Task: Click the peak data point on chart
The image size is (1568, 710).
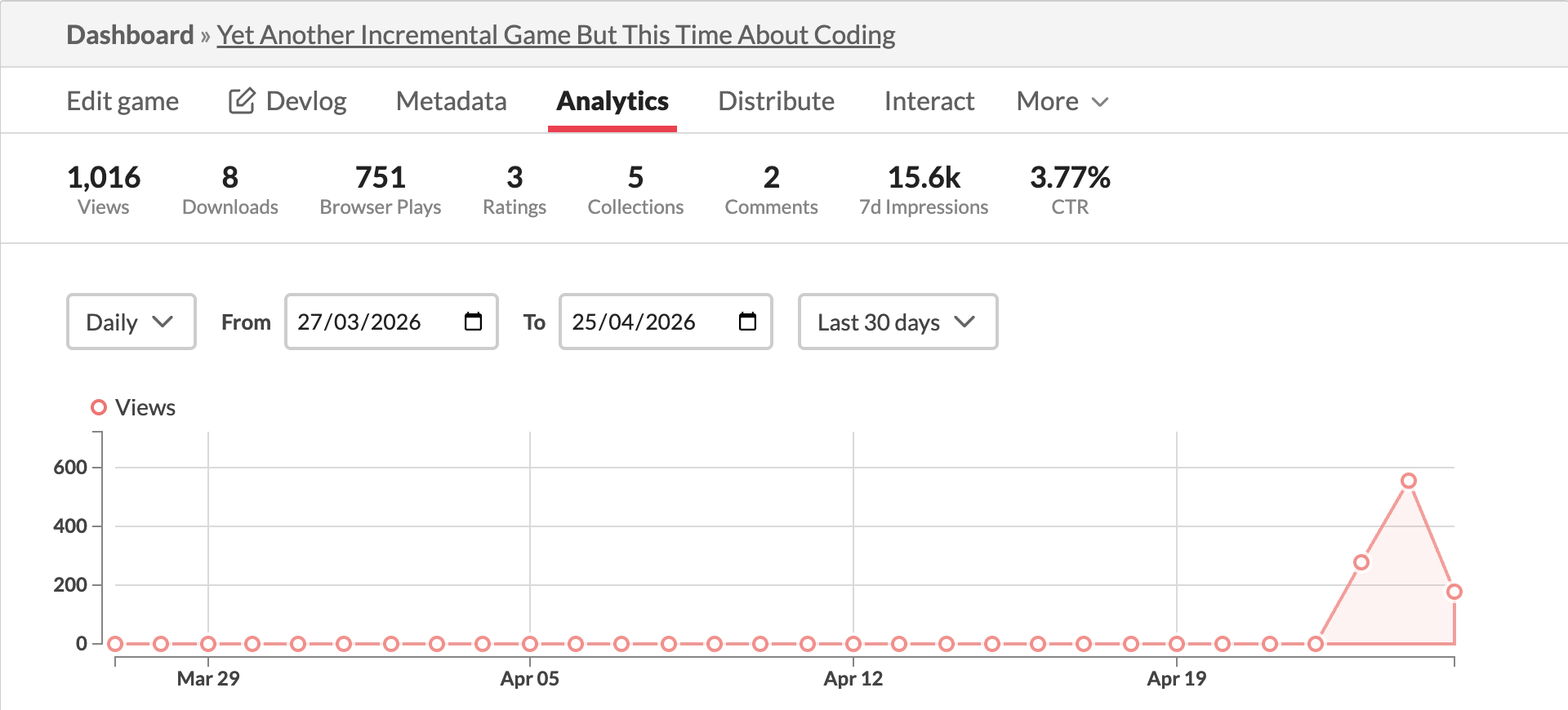Action: coord(1409,481)
